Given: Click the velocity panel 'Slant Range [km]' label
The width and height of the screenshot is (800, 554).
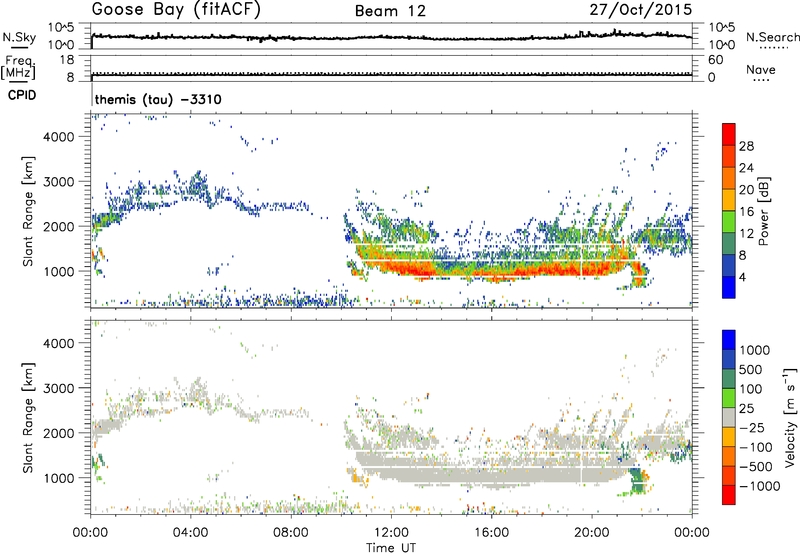Looking at the screenshot, I should coord(28,417).
